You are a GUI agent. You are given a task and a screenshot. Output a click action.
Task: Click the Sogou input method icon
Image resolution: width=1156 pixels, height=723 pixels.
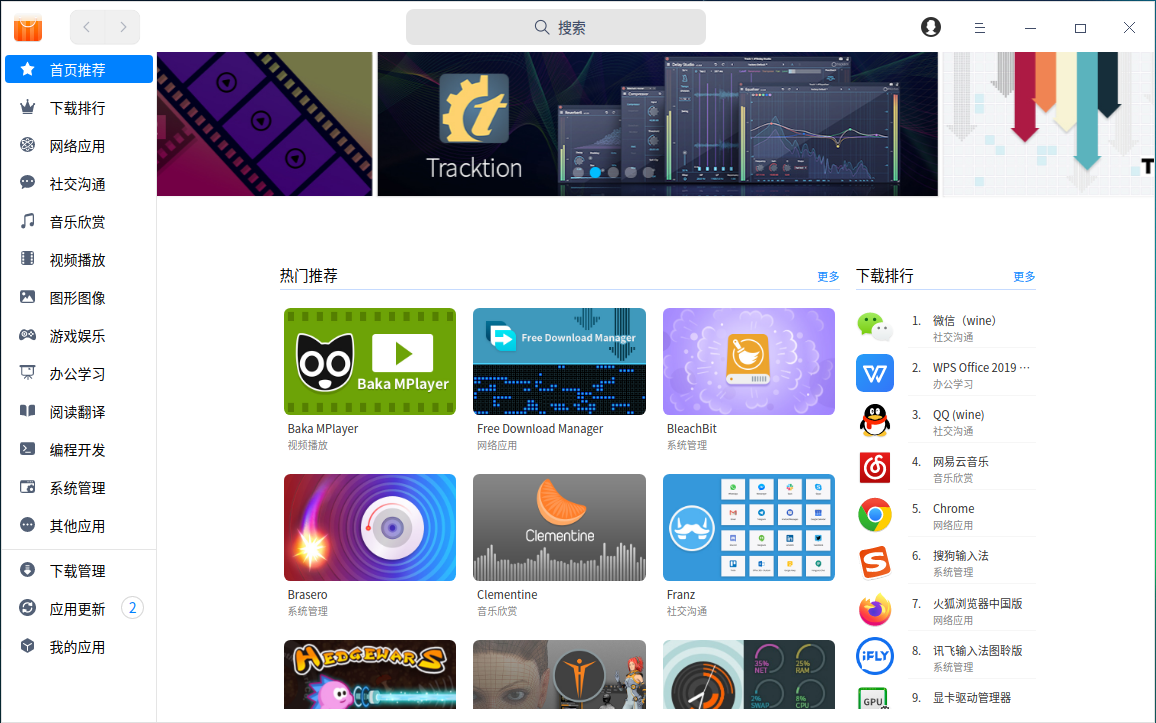[875, 562]
